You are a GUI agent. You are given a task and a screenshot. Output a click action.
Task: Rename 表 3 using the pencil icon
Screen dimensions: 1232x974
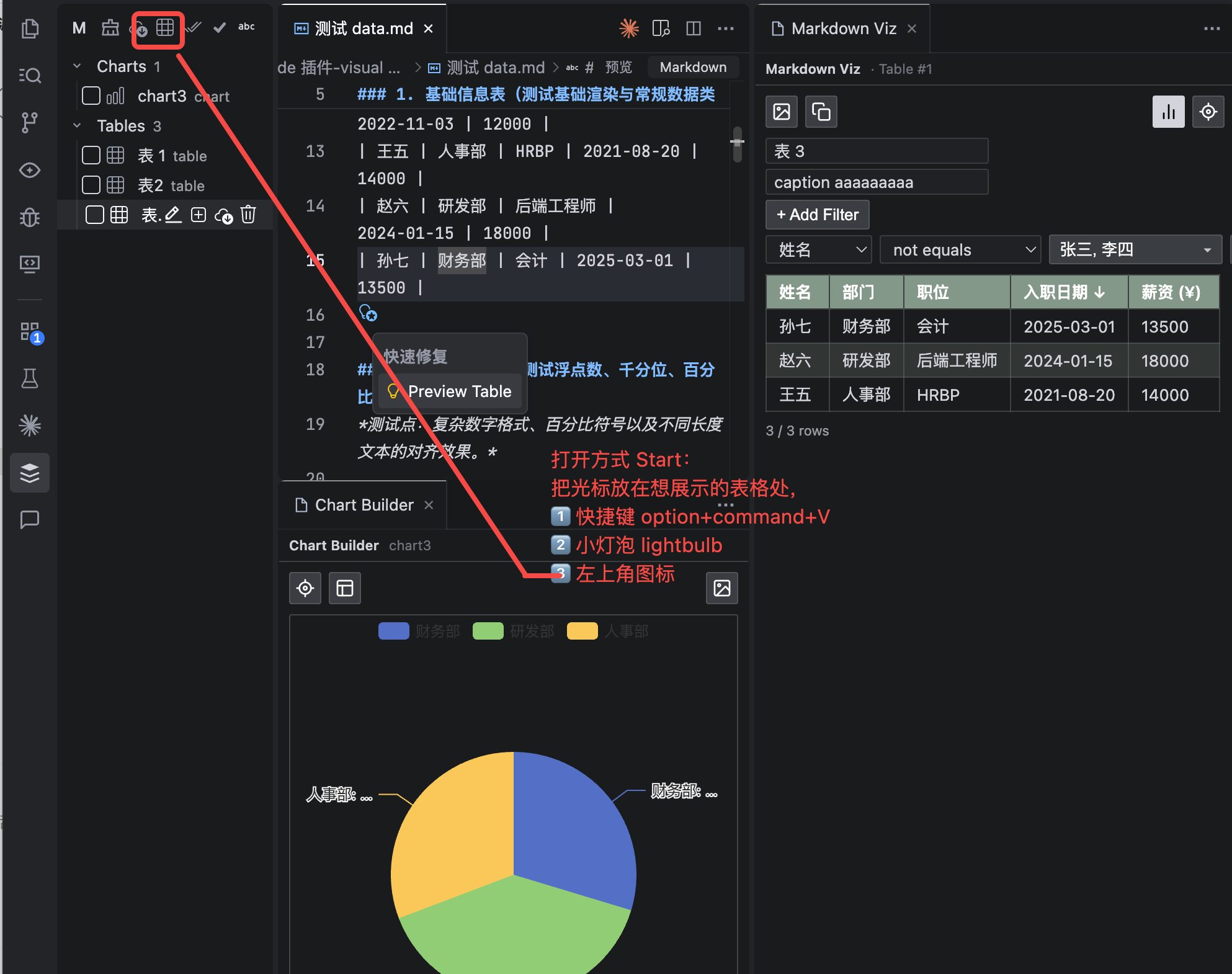(173, 215)
